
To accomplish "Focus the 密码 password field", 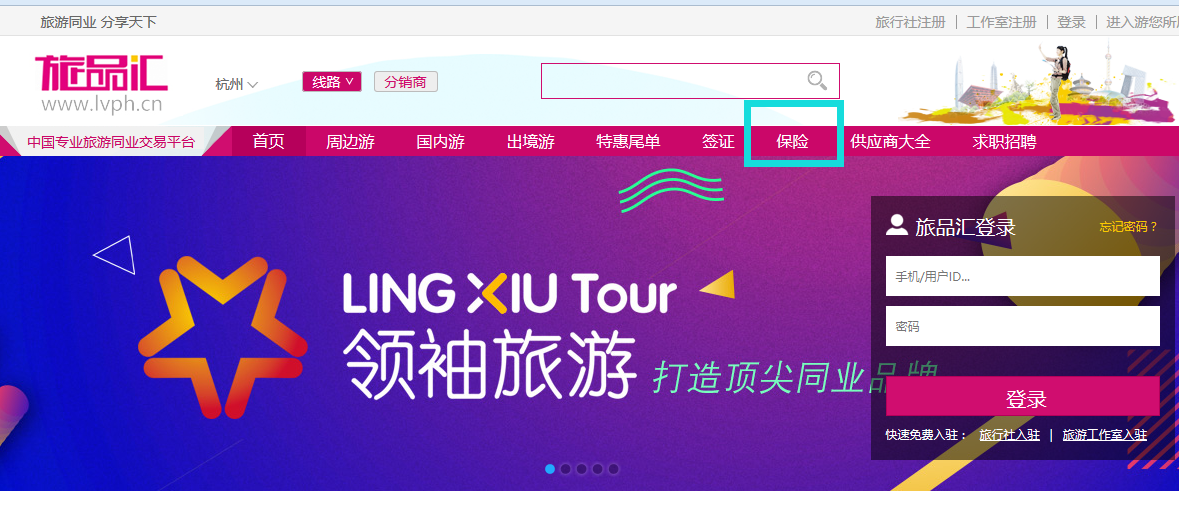I will pyautogui.click(x=1023, y=326).
